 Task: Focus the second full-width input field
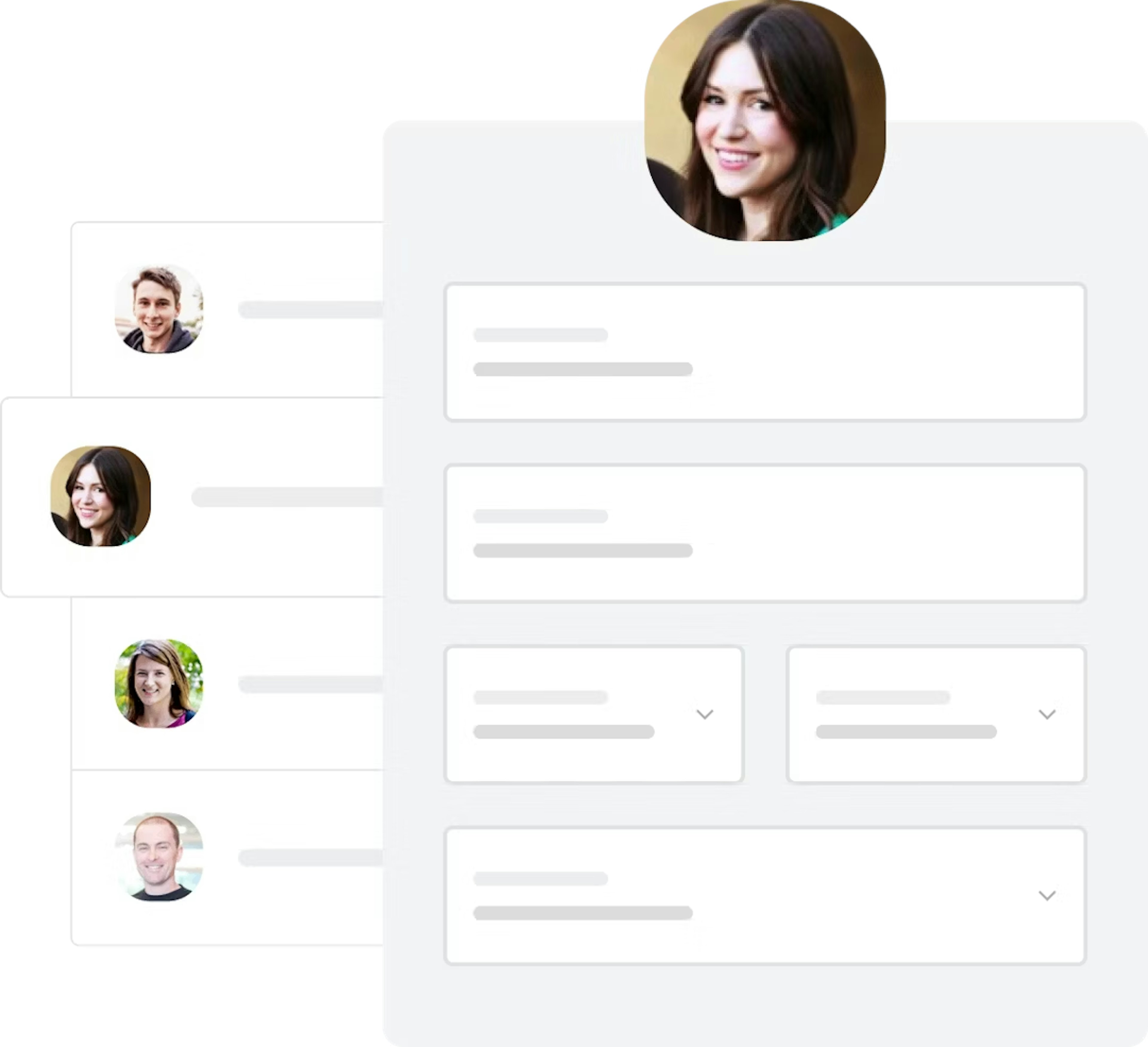coord(765,533)
